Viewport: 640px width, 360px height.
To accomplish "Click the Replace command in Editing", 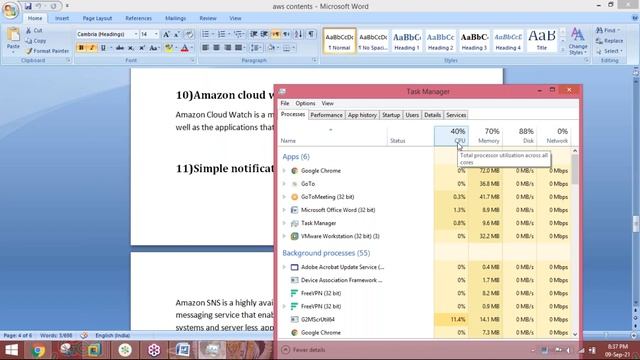I will pos(609,41).
